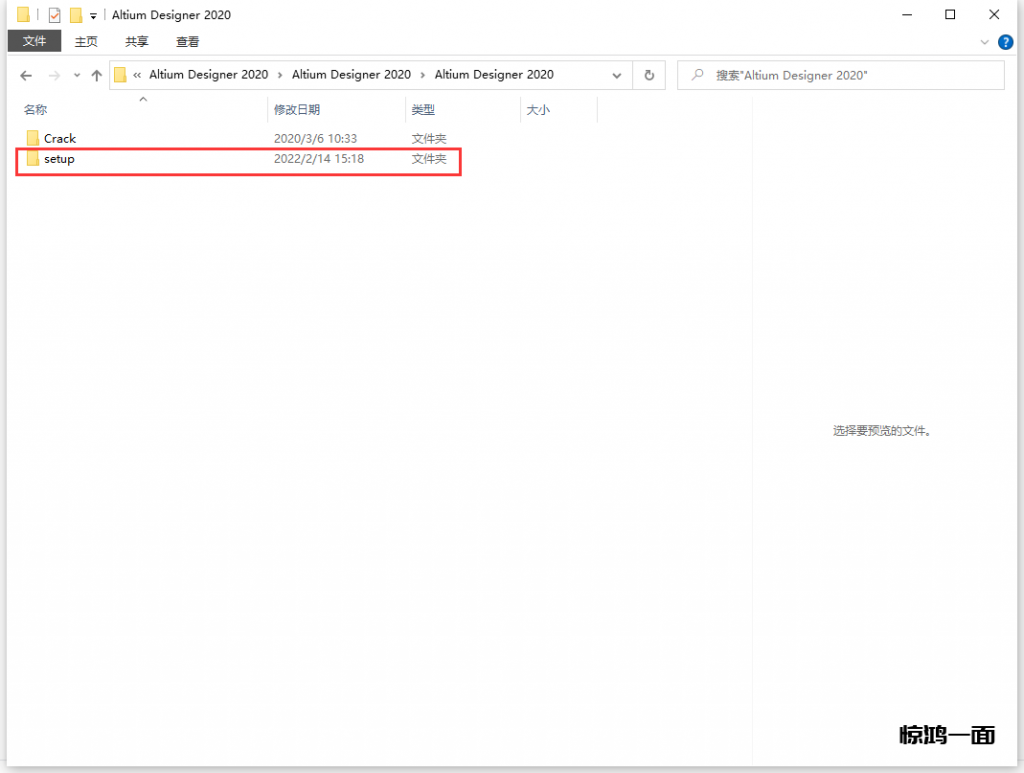Image resolution: width=1024 pixels, height=773 pixels.
Task: Switch to the 主页 (Home) tab
Action: click(86, 42)
